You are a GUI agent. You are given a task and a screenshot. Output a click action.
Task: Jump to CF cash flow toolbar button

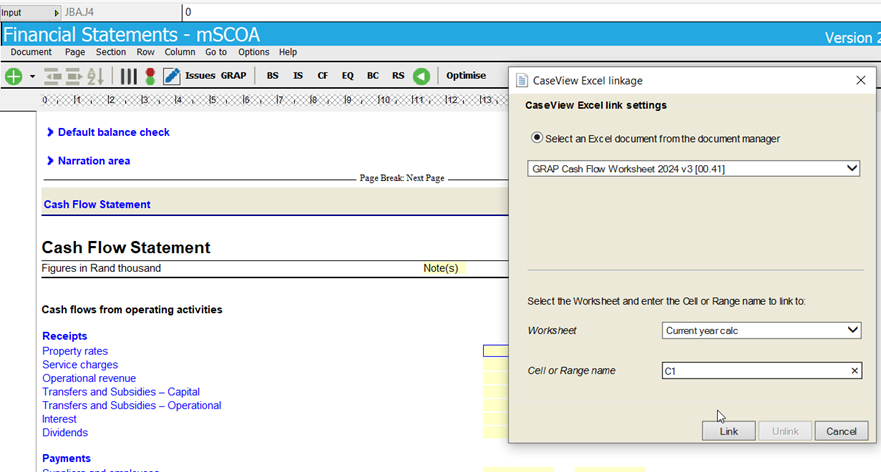tap(322, 76)
